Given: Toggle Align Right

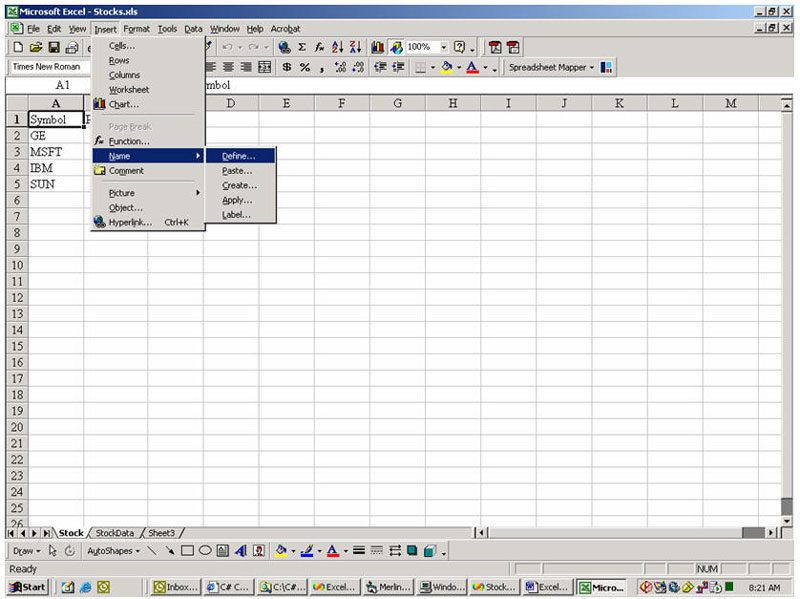Looking at the screenshot, I should 246,67.
